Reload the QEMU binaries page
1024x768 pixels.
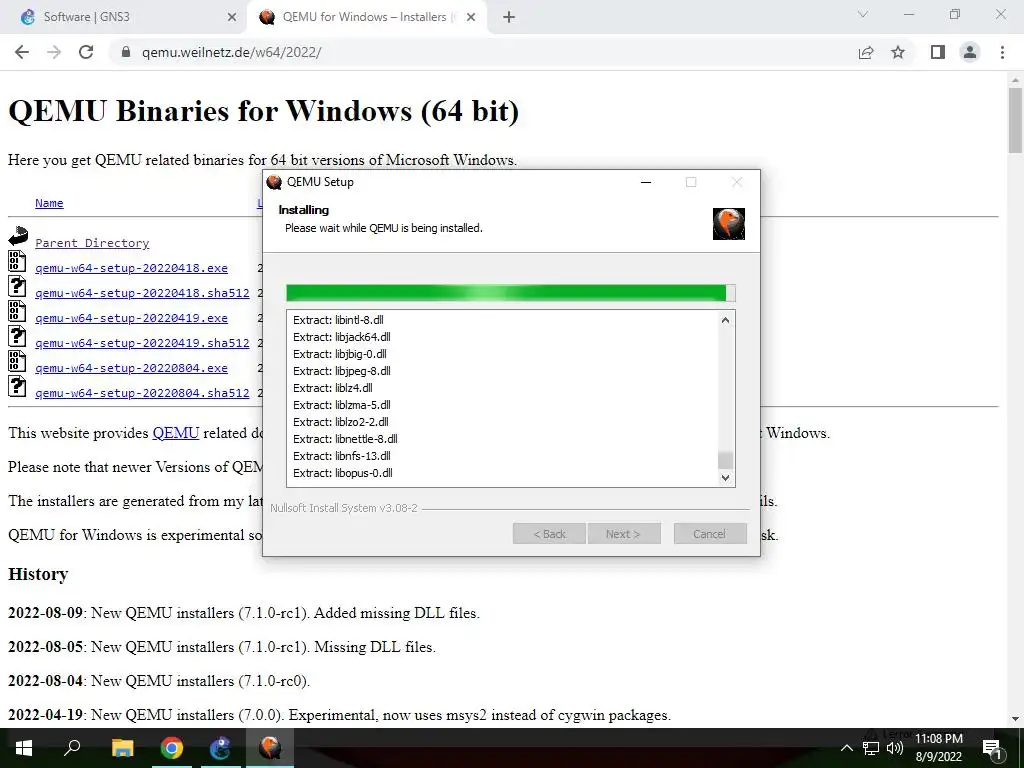[86, 52]
